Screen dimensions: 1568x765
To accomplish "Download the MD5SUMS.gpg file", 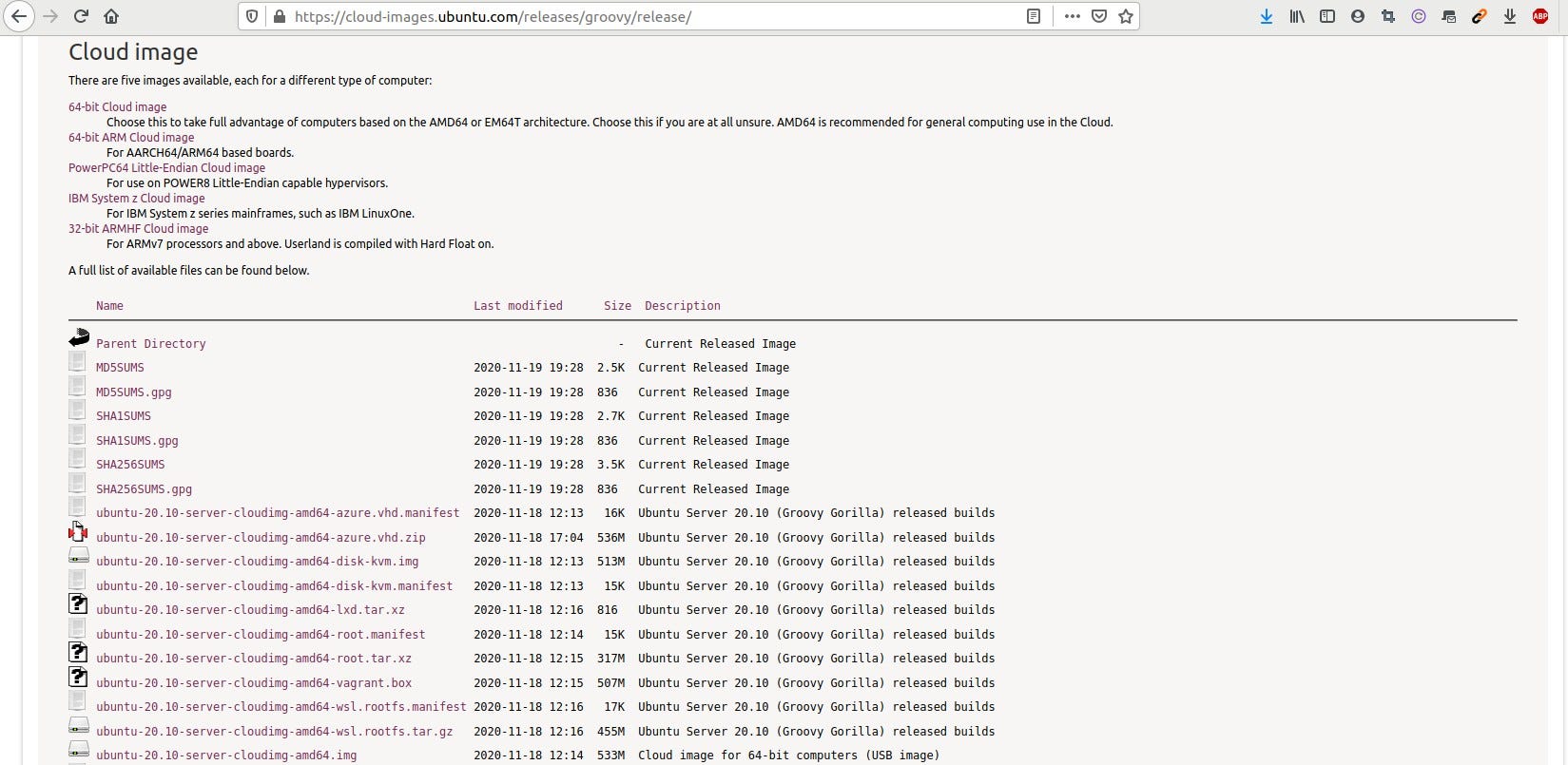I will pos(134,392).
